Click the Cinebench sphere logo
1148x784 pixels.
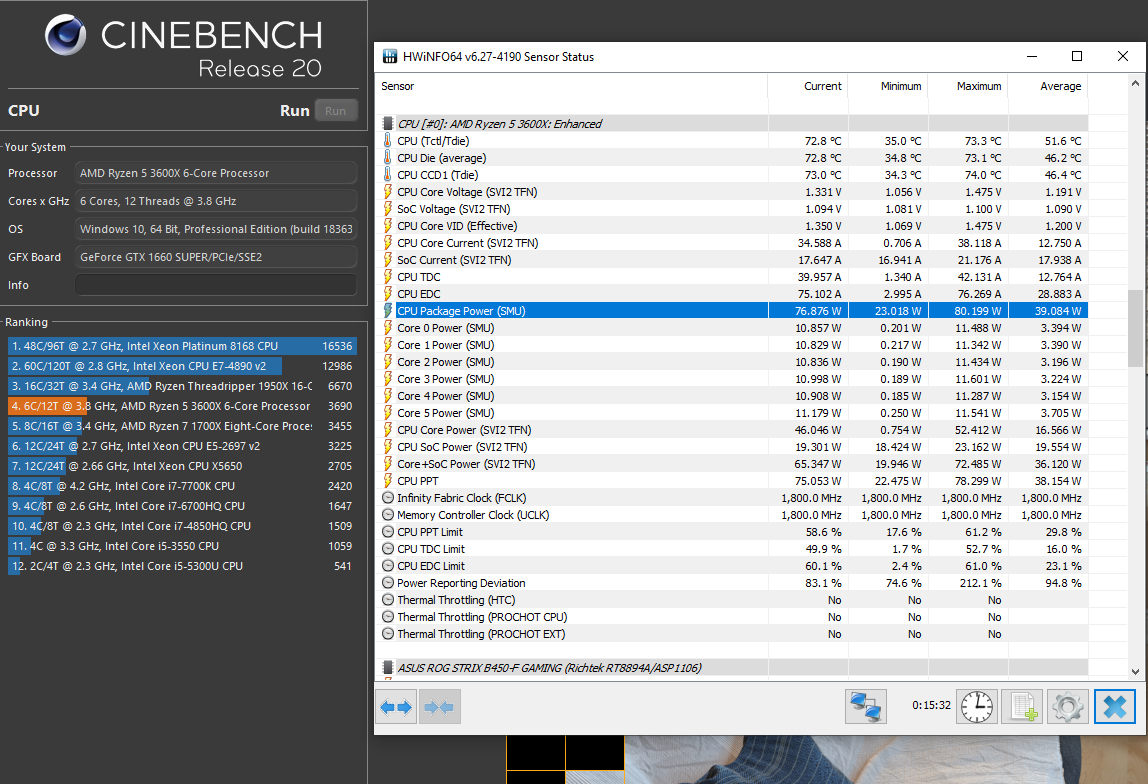coord(65,35)
